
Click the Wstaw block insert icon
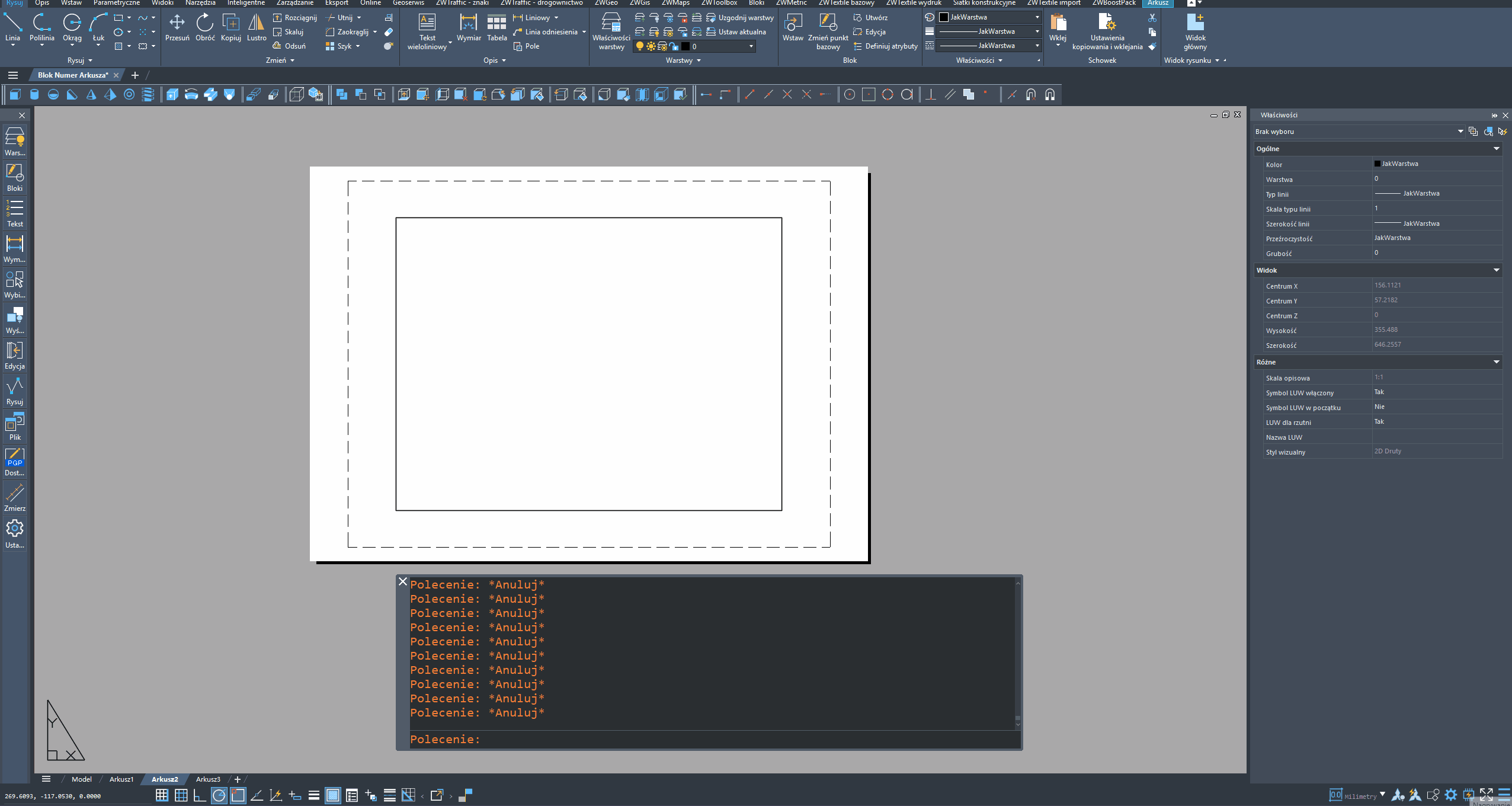tap(792, 27)
